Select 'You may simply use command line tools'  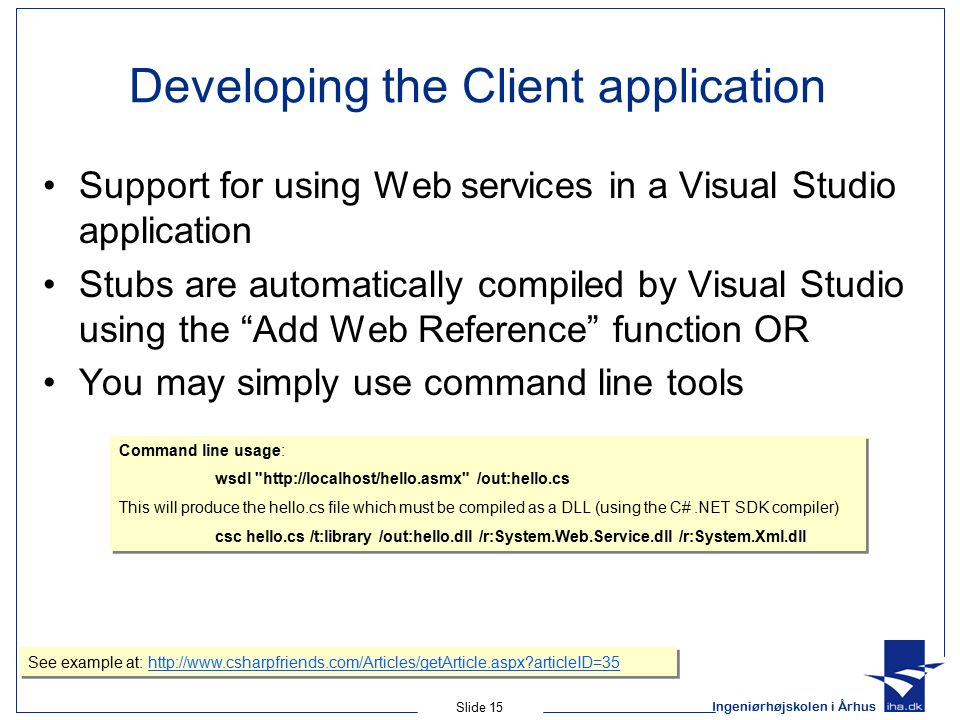click(411, 384)
